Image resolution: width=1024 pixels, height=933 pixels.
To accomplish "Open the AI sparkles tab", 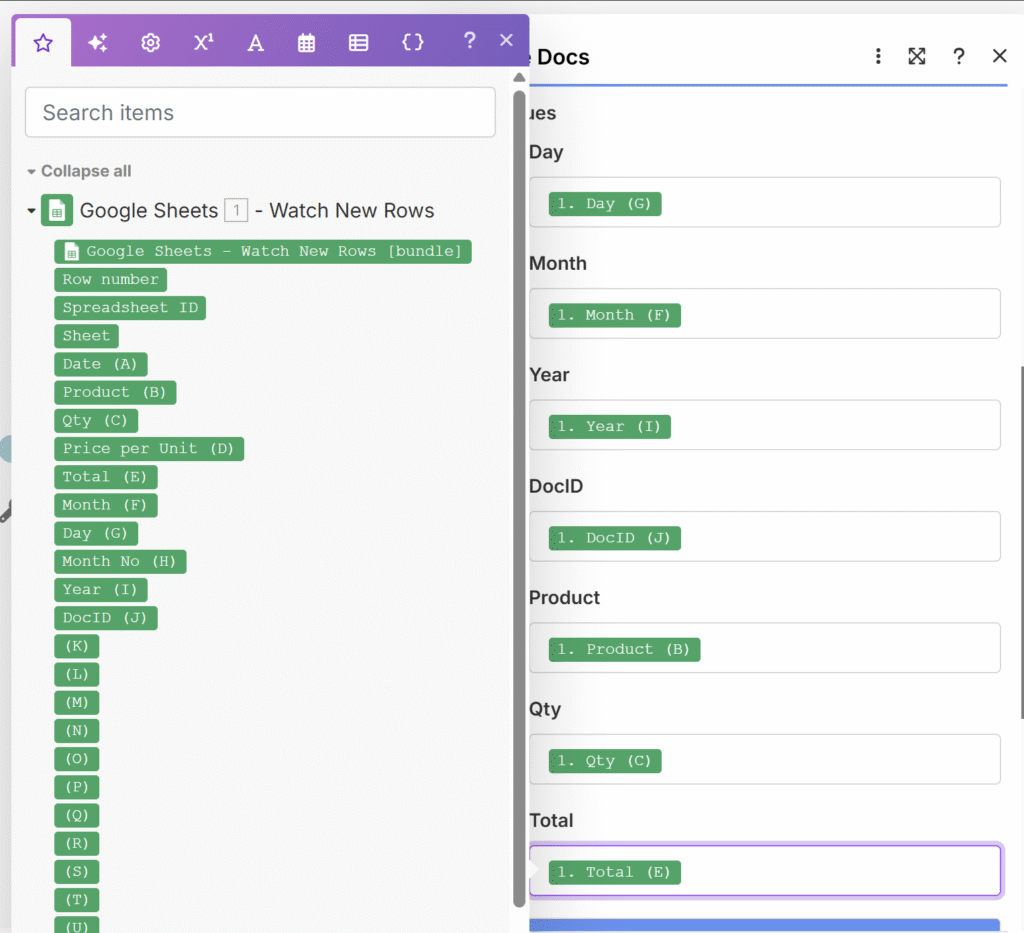I will pyautogui.click(x=97, y=43).
